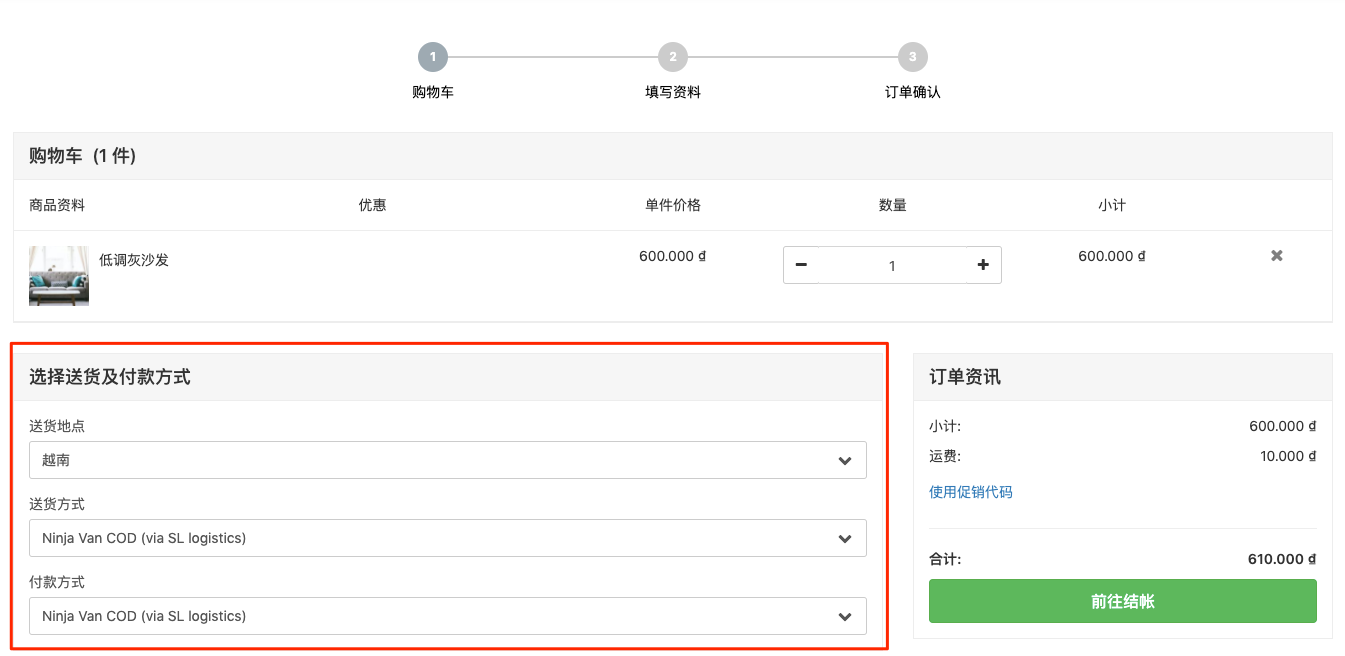Image resolution: width=1345 pixels, height=656 pixels.
Task: Decrease quantity with the minus button
Action: pos(801,265)
